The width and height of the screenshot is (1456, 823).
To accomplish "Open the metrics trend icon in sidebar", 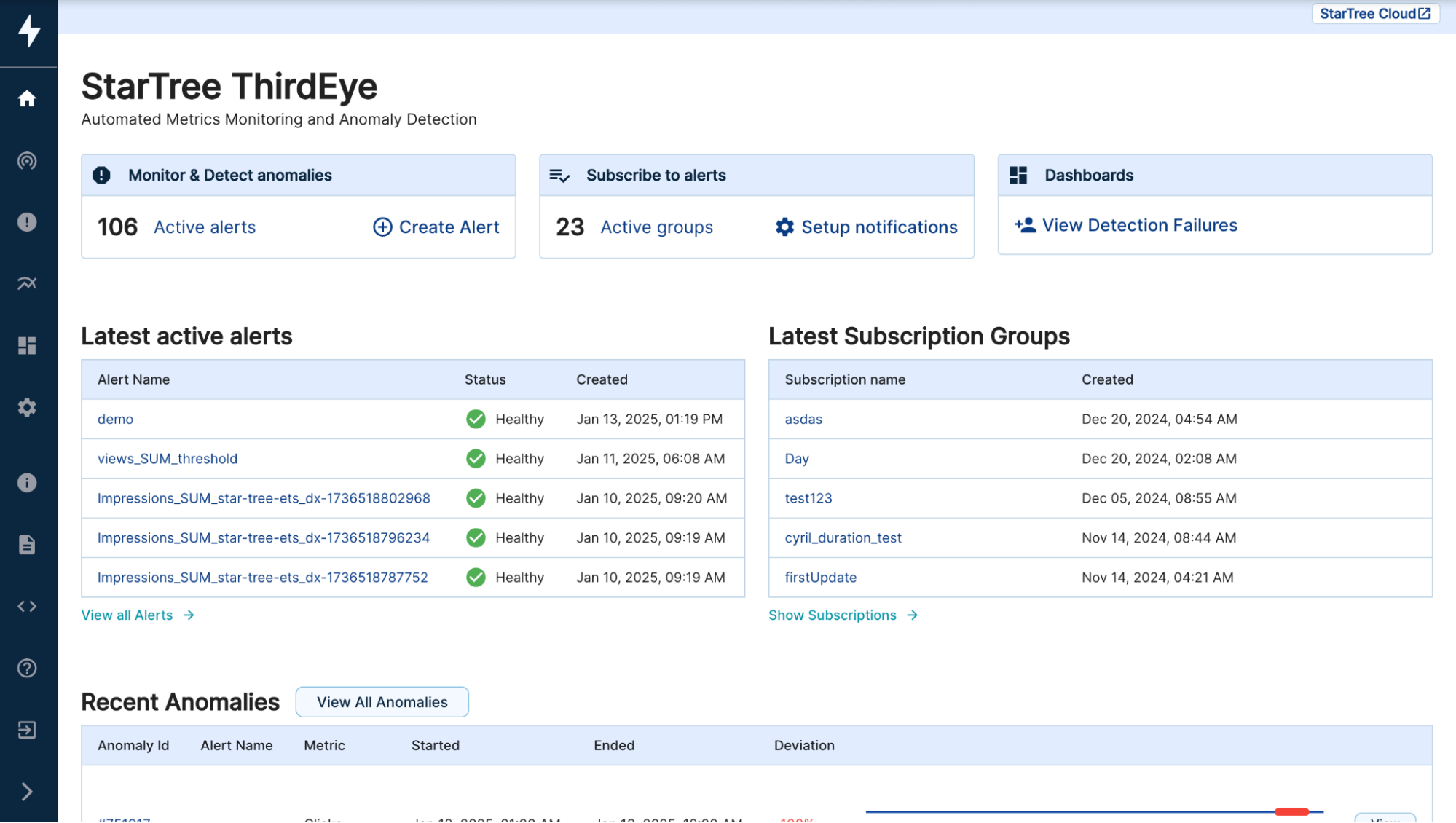I will point(27,283).
